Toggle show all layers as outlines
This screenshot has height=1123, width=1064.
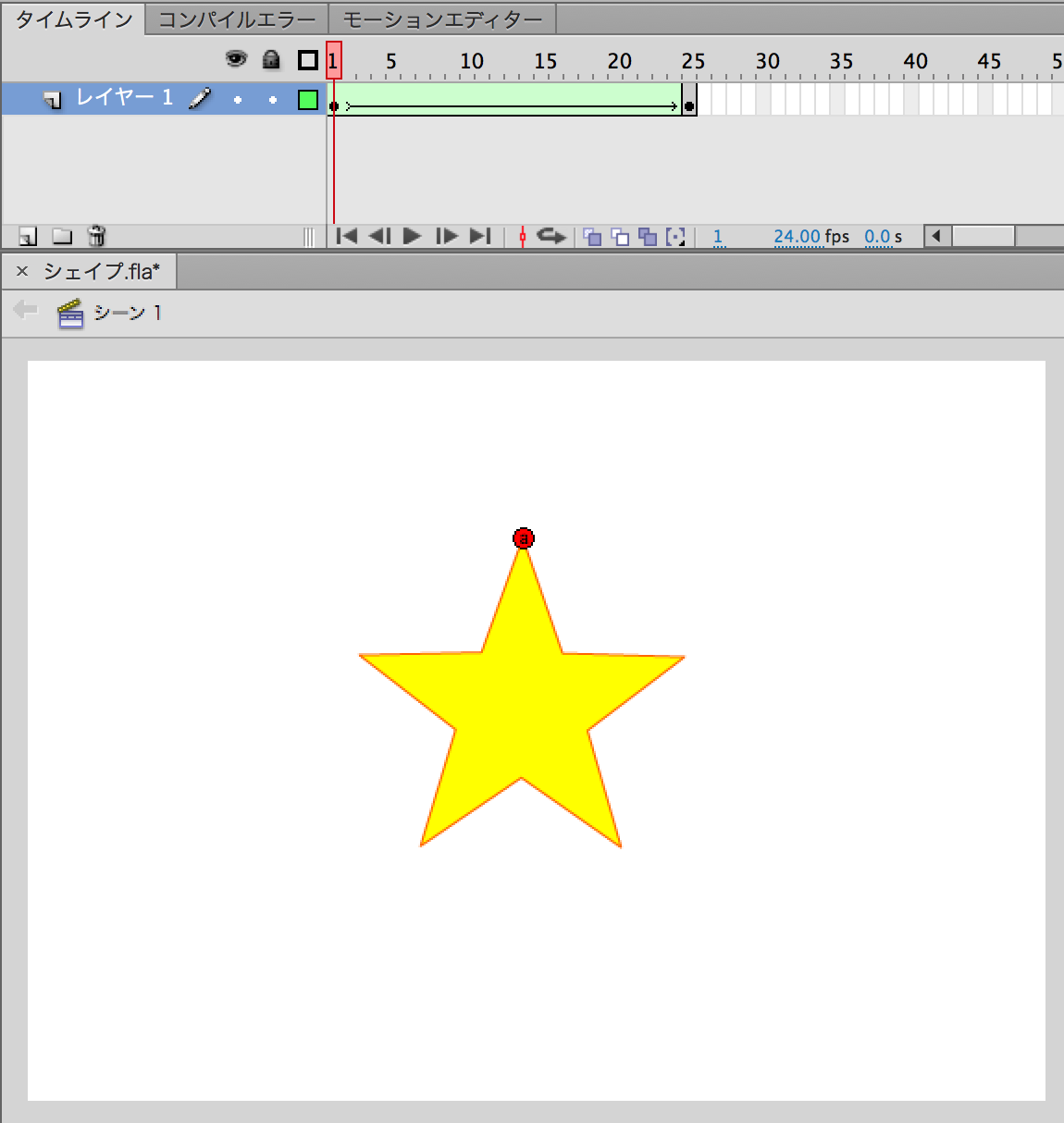pyautogui.click(x=308, y=61)
